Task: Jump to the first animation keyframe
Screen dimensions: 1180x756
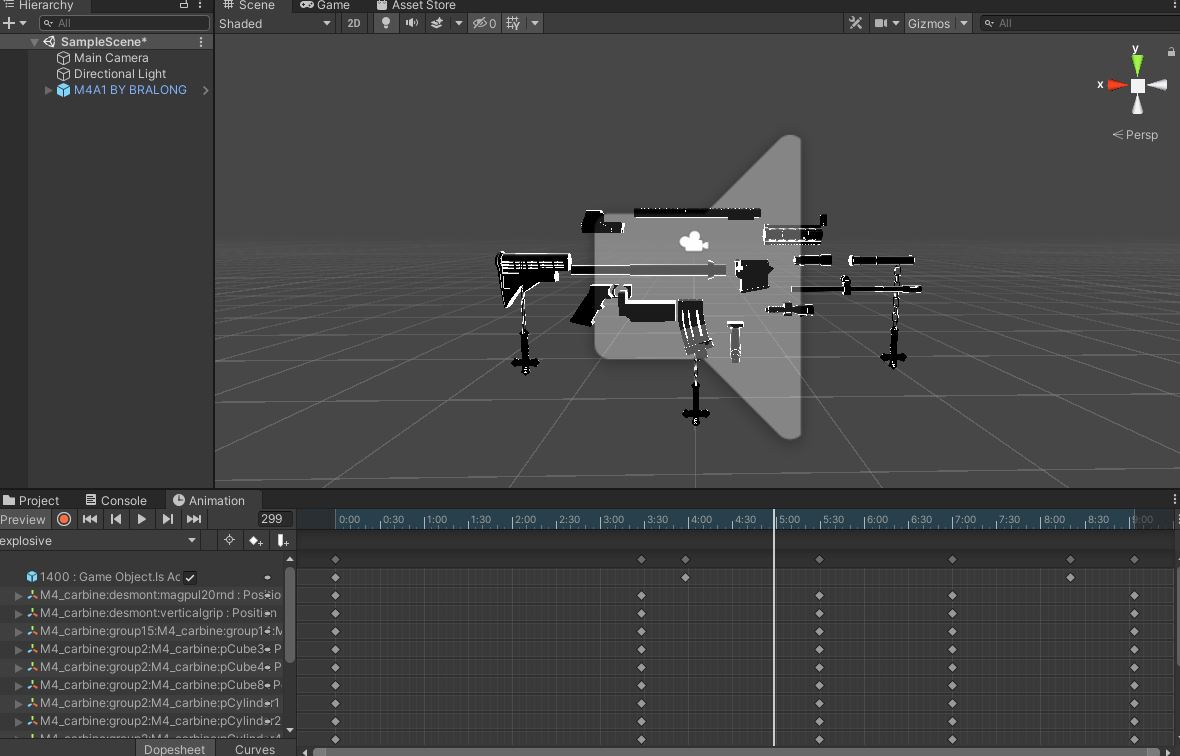Action: 90,519
